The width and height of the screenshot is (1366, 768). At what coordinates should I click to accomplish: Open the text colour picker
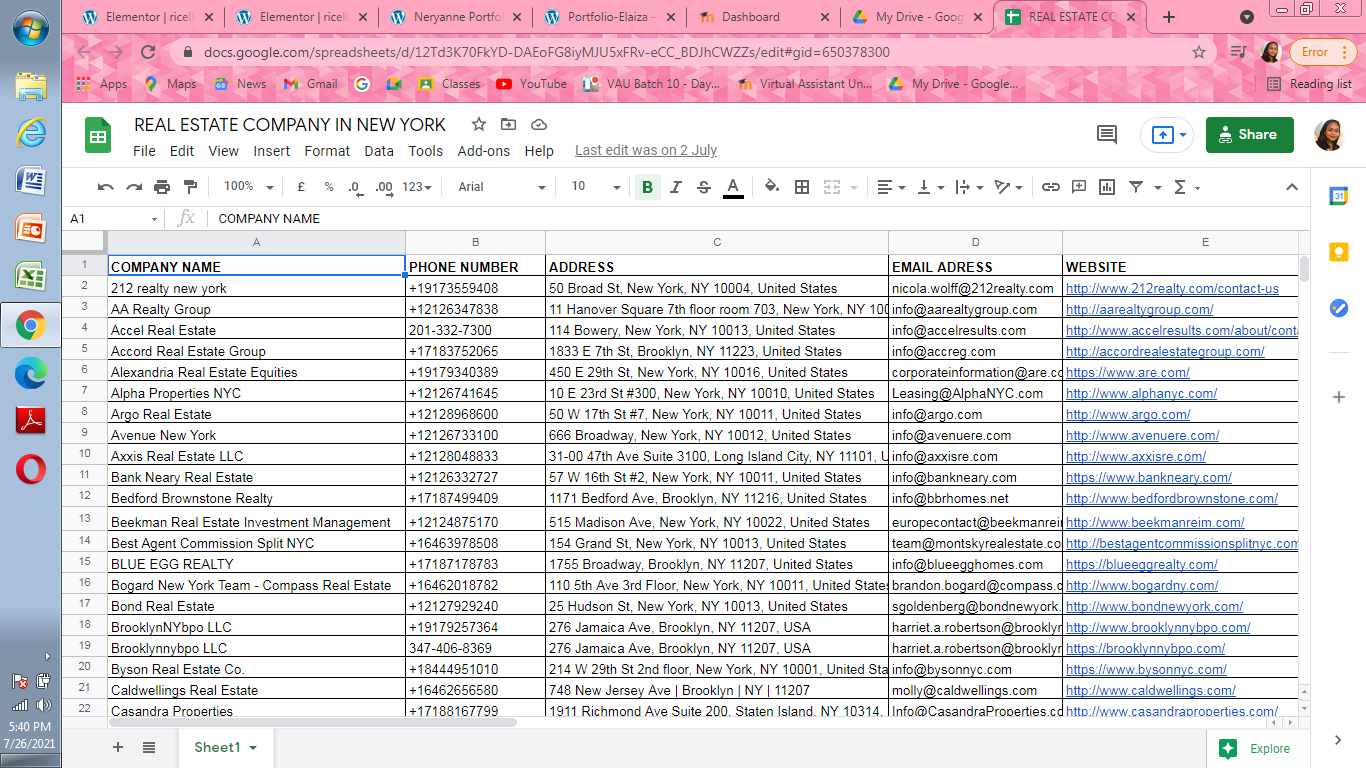tap(733, 187)
